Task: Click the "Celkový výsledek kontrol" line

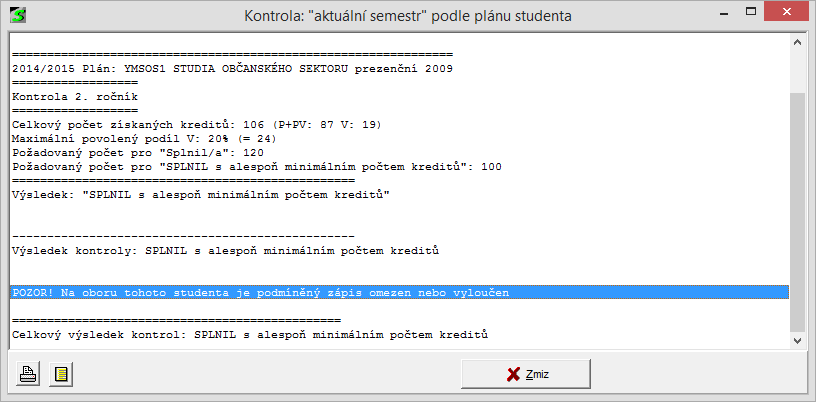Action: coord(250,333)
